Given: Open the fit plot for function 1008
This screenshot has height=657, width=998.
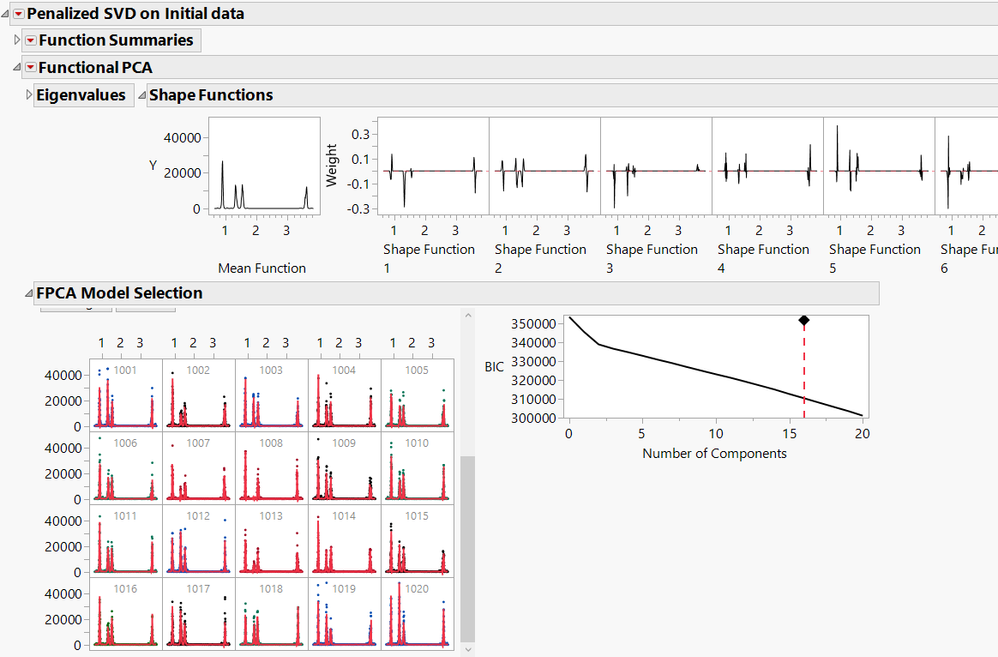Looking at the screenshot, I should click(272, 468).
